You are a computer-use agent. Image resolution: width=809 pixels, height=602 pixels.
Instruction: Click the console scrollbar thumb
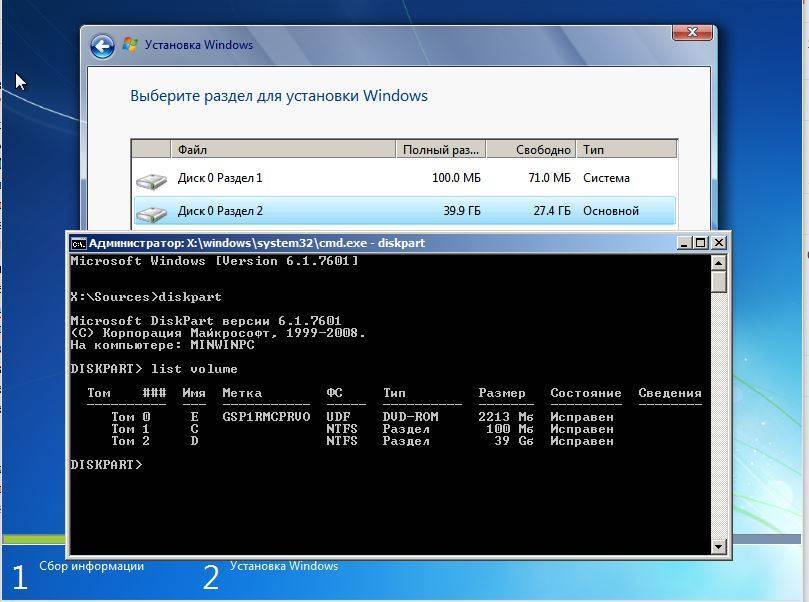[718, 281]
